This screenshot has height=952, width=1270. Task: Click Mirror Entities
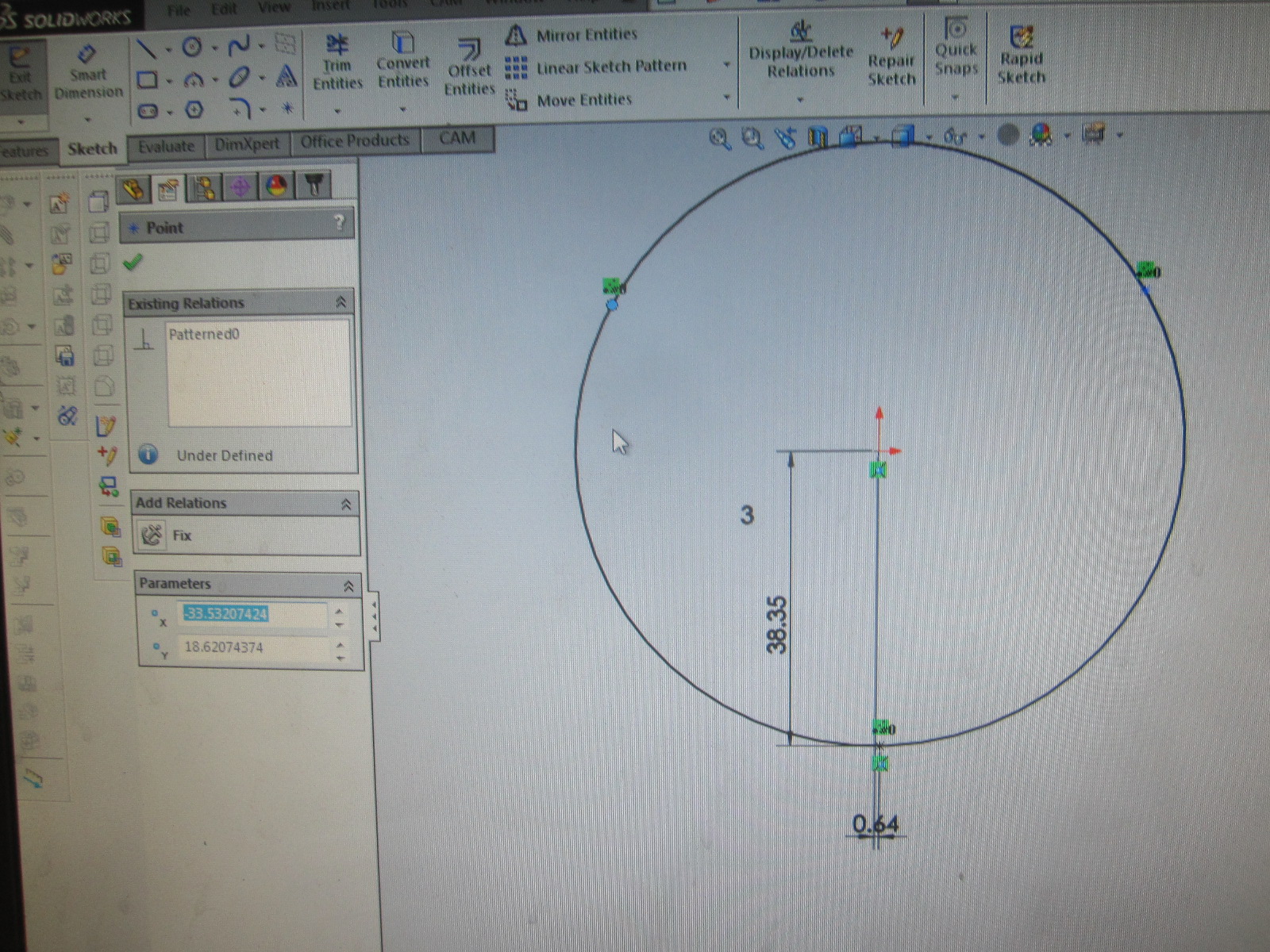[571, 35]
